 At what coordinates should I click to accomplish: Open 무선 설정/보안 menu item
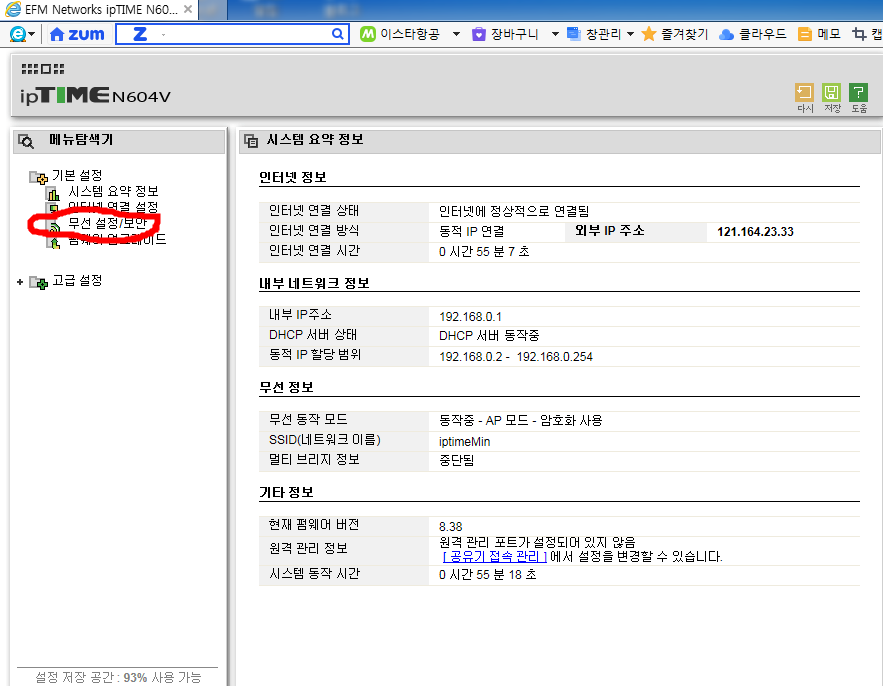pyautogui.click(x=108, y=223)
